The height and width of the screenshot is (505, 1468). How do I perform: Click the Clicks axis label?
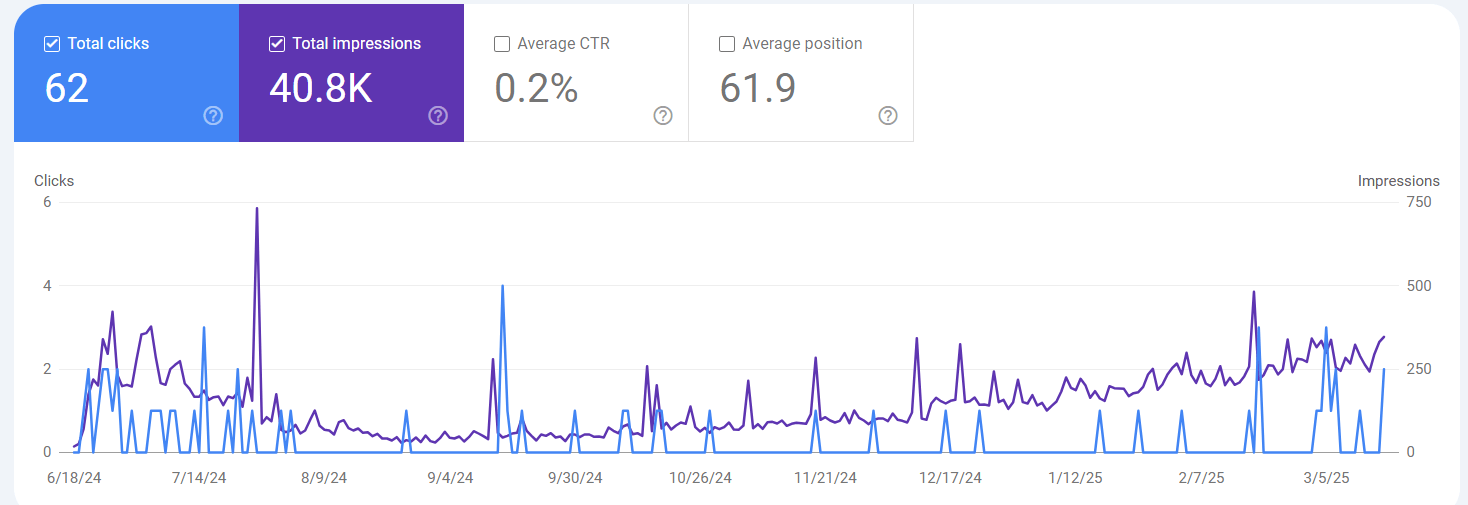(54, 181)
